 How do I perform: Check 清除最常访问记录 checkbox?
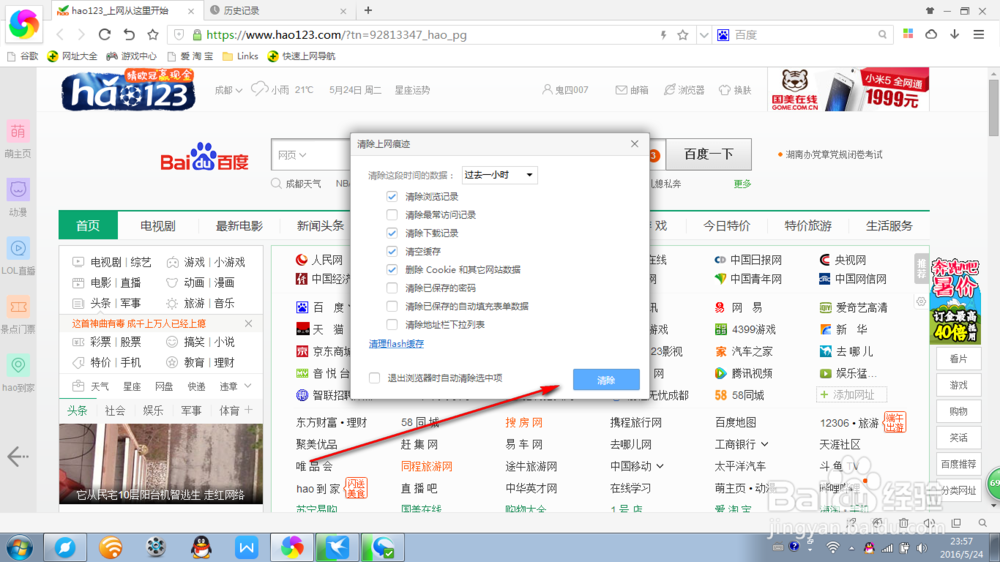click(x=392, y=215)
